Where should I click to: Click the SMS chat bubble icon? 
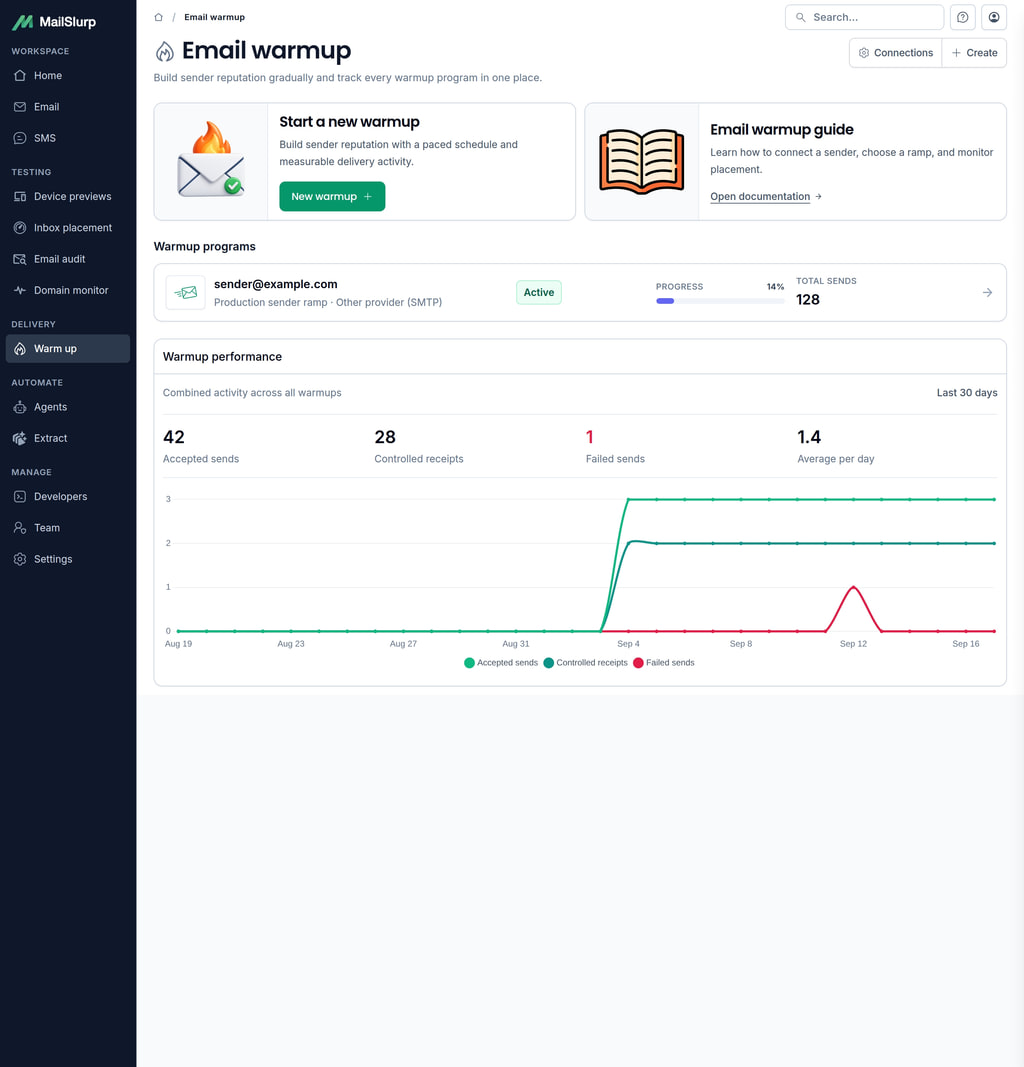pos(20,138)
